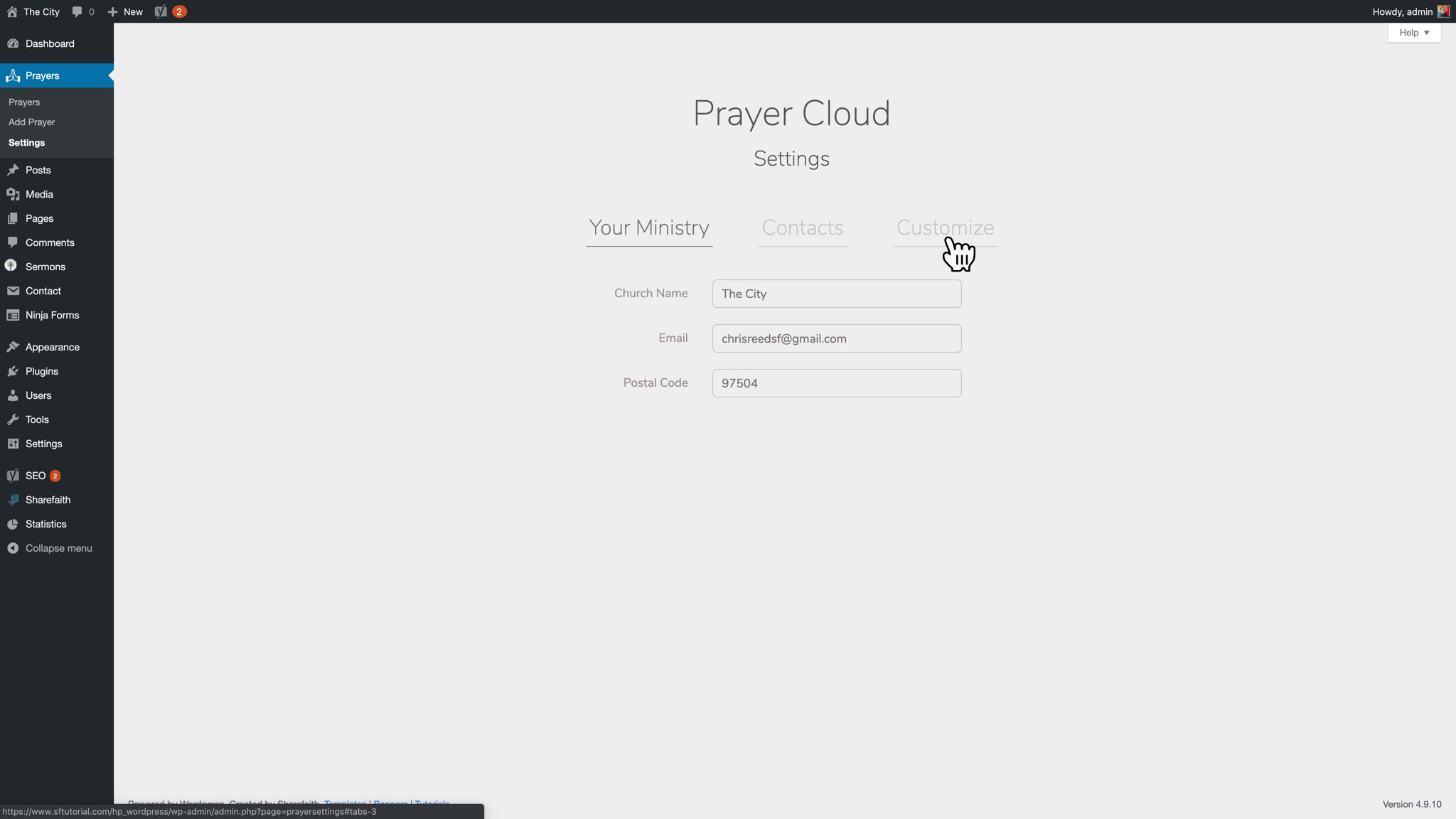Open the Customize tab
The width and height of the screenshot is (1456, 819).
point(945,227)
